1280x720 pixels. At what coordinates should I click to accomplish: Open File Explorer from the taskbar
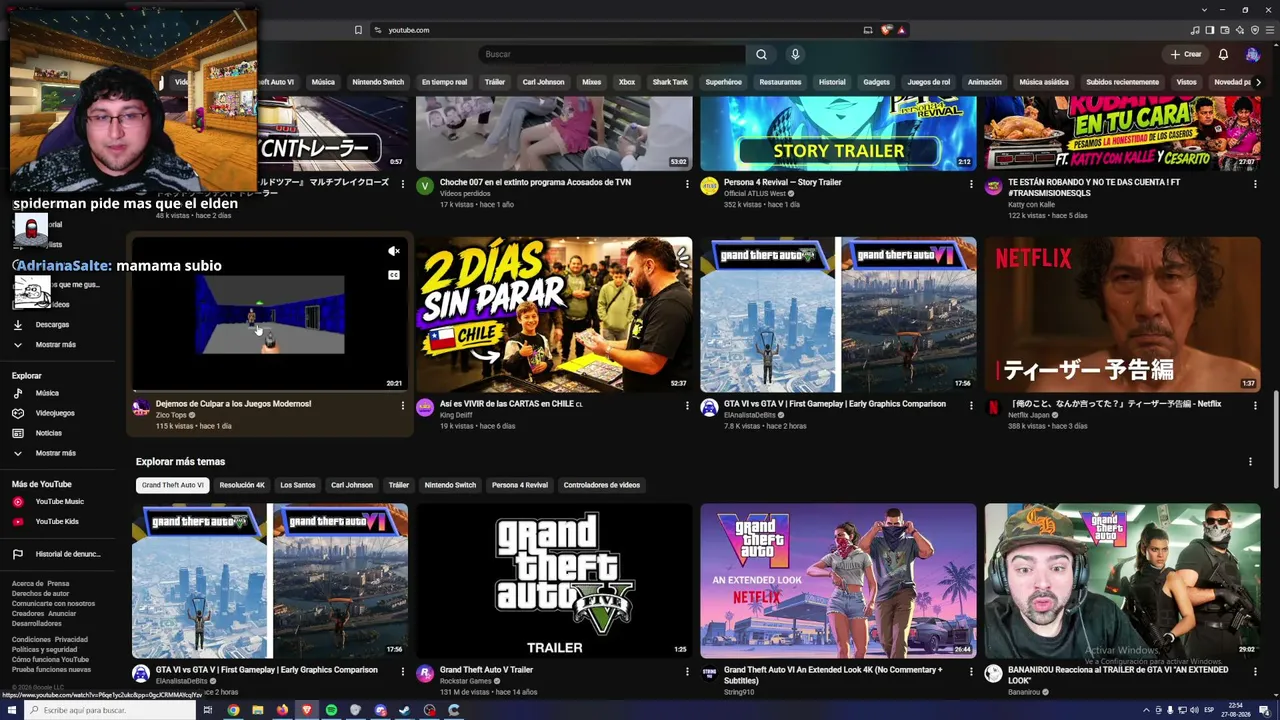point(258,710)
